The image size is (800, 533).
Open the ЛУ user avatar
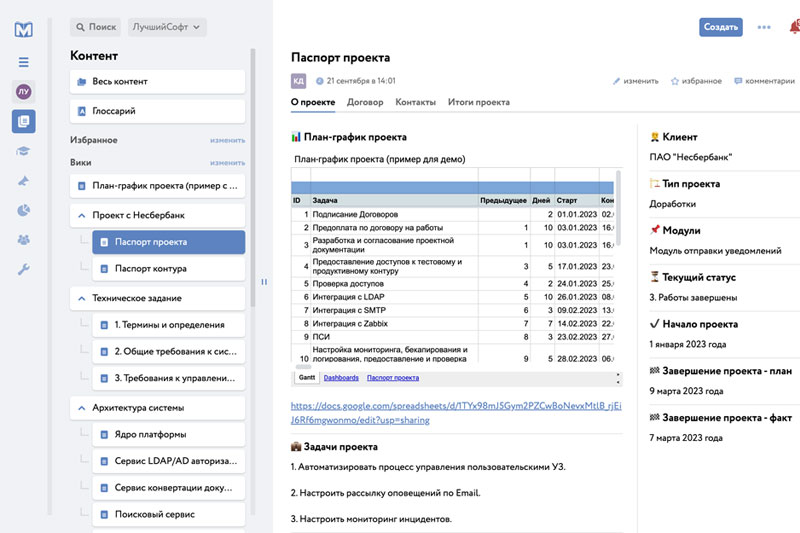(x=23, y=92)
